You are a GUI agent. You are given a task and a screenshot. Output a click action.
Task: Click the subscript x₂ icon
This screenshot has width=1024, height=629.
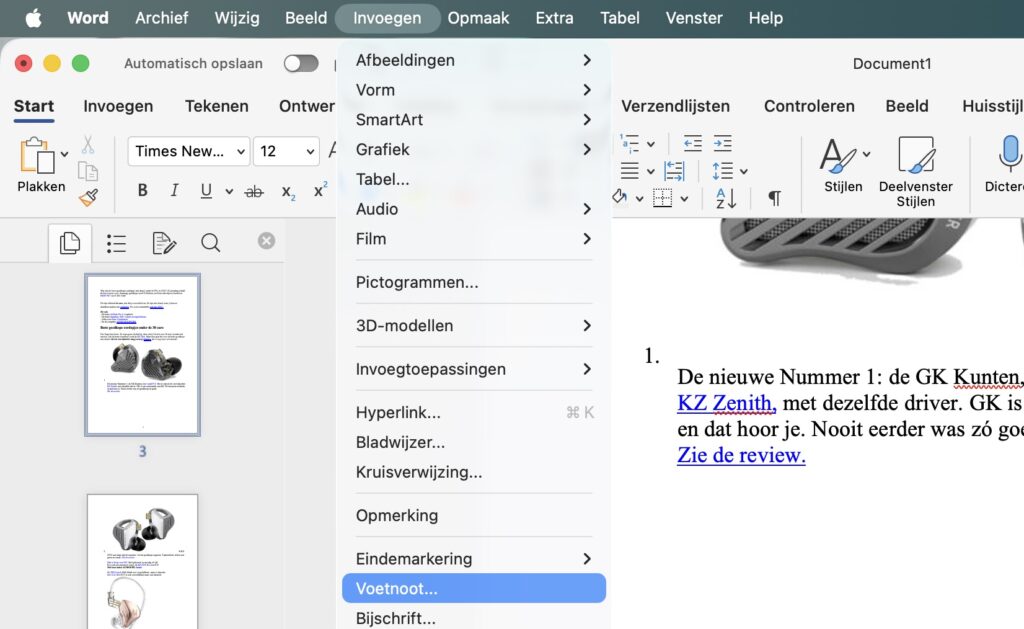[x=288, y=191]
